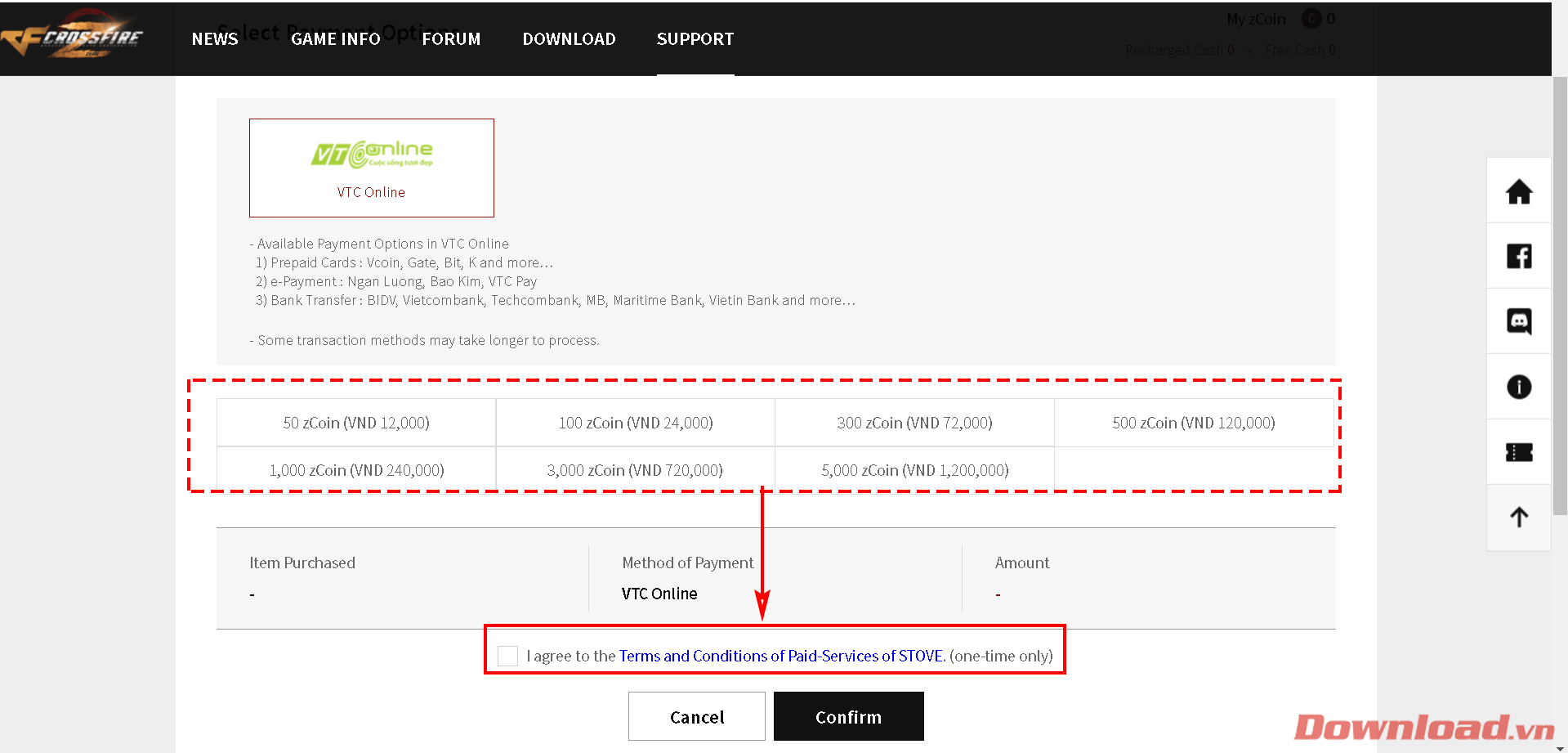Click the Confirm button
This screenshot has height=753, width=1568.
point(849,716)
